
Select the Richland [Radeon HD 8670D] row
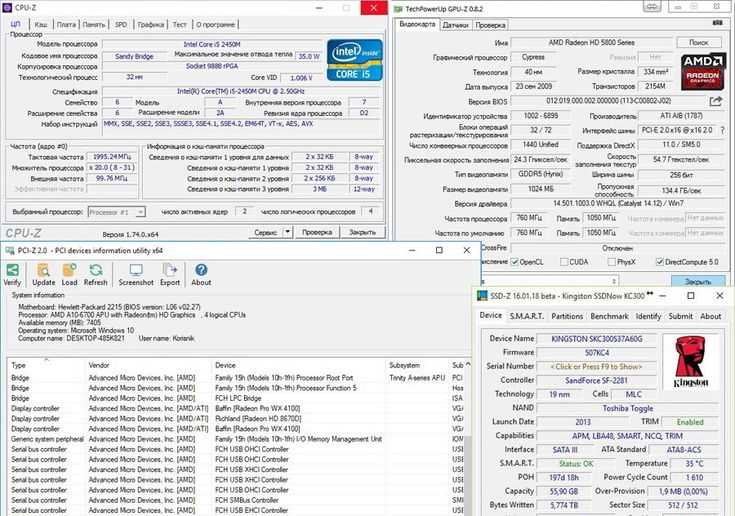click(x=236, y=419)
